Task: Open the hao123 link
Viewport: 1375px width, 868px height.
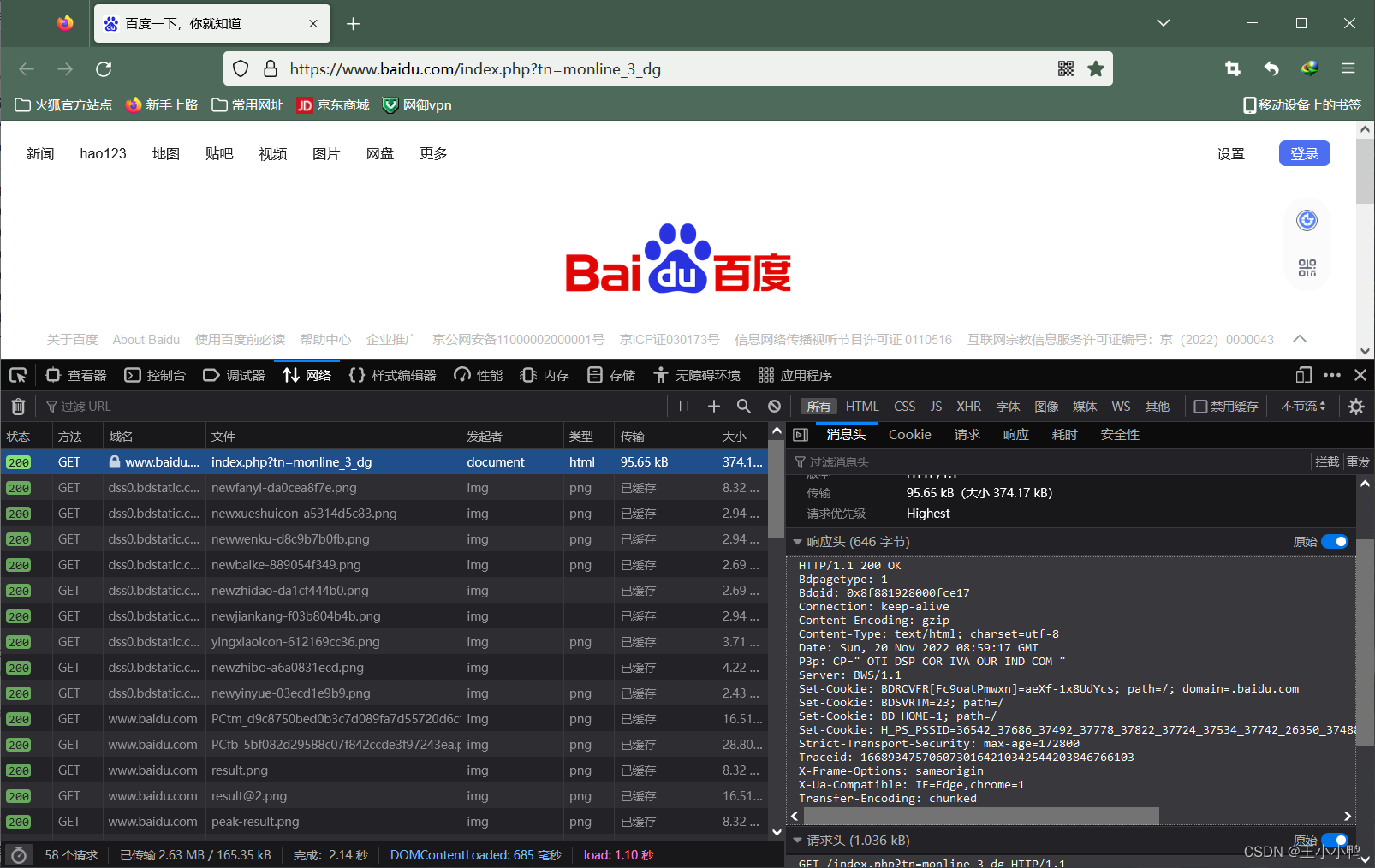Action: [x=103, y=153]
